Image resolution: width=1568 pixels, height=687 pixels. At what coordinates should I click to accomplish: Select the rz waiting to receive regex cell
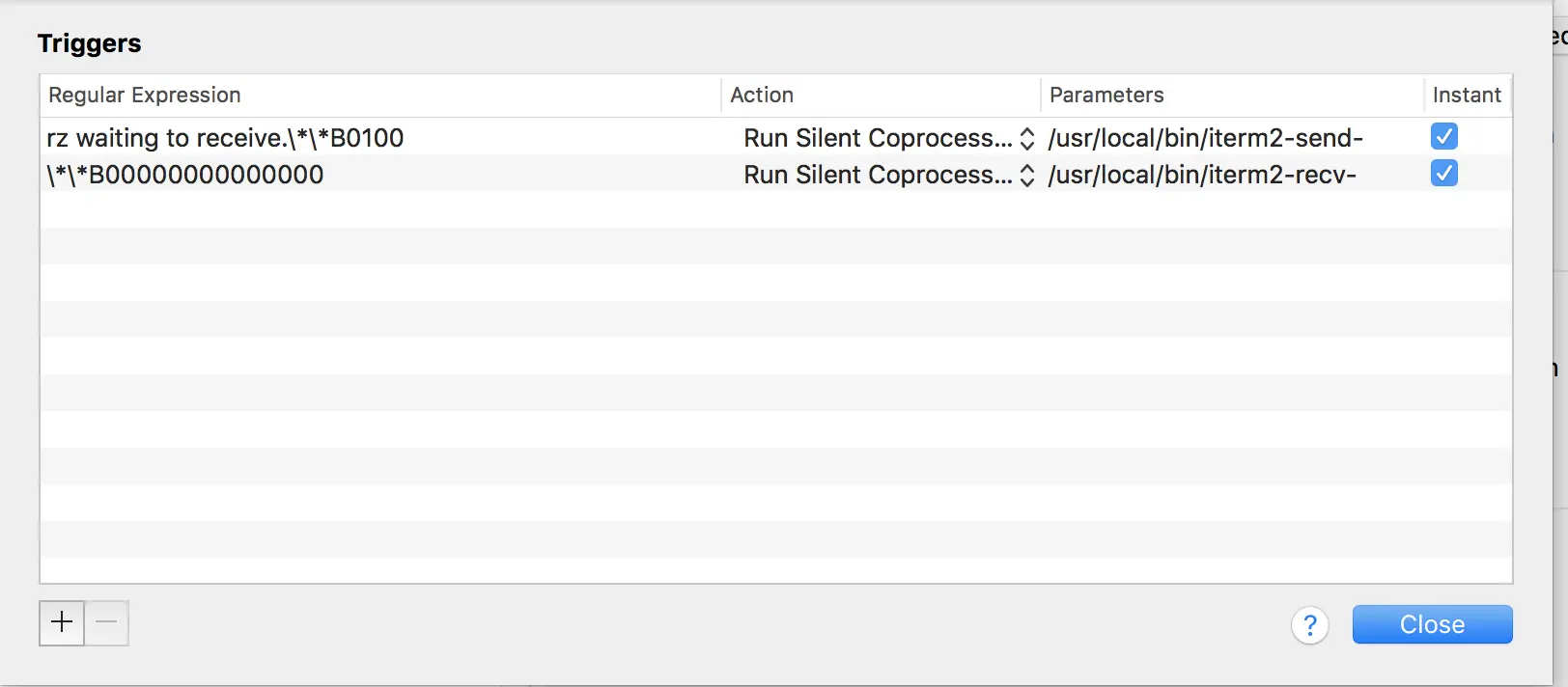[x=225, y=138]
